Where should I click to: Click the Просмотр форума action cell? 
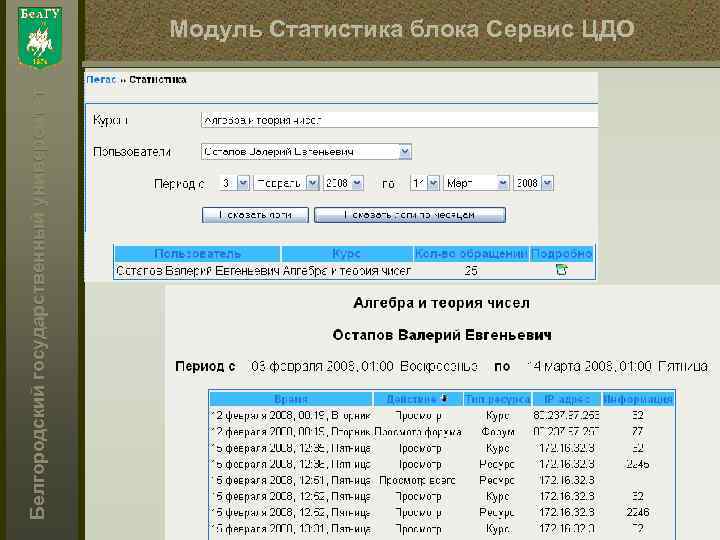click(x=418, y=432)
